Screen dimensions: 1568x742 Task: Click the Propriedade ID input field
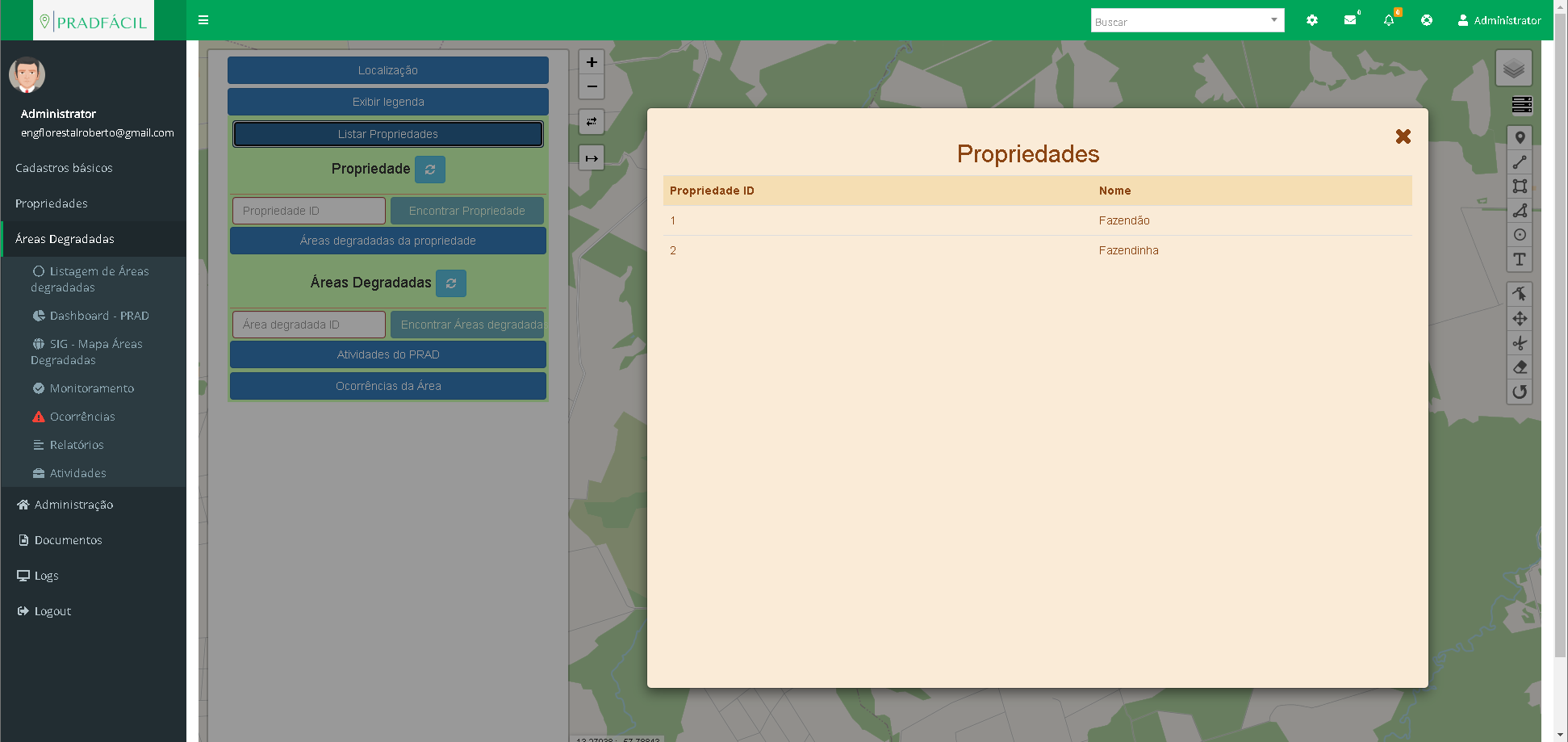tap(308, 211)
